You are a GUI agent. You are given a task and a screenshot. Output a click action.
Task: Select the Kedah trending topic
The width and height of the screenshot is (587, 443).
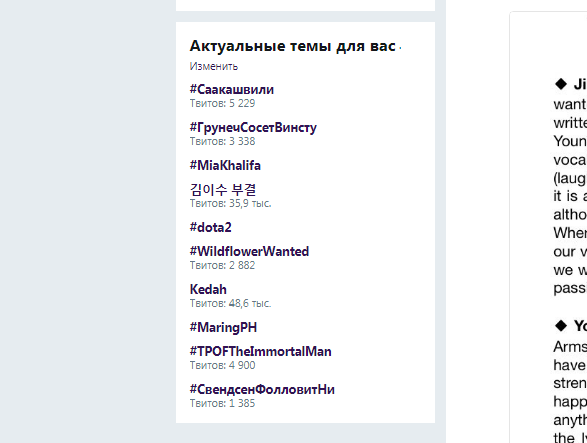point(208,289)
